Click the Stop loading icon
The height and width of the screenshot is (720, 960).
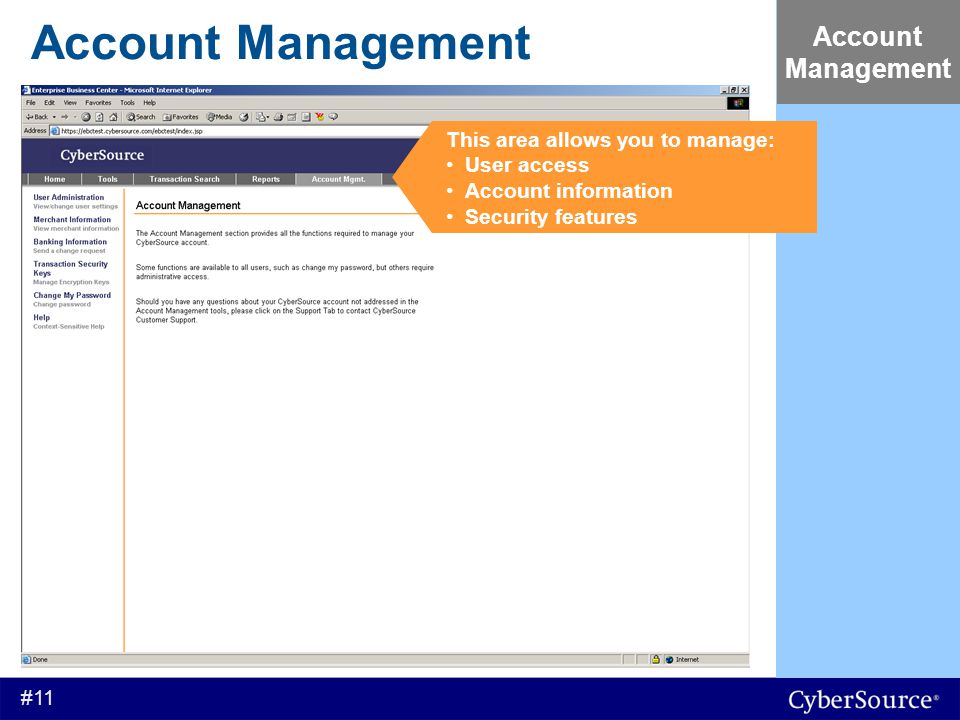click(x=86, y=117)
